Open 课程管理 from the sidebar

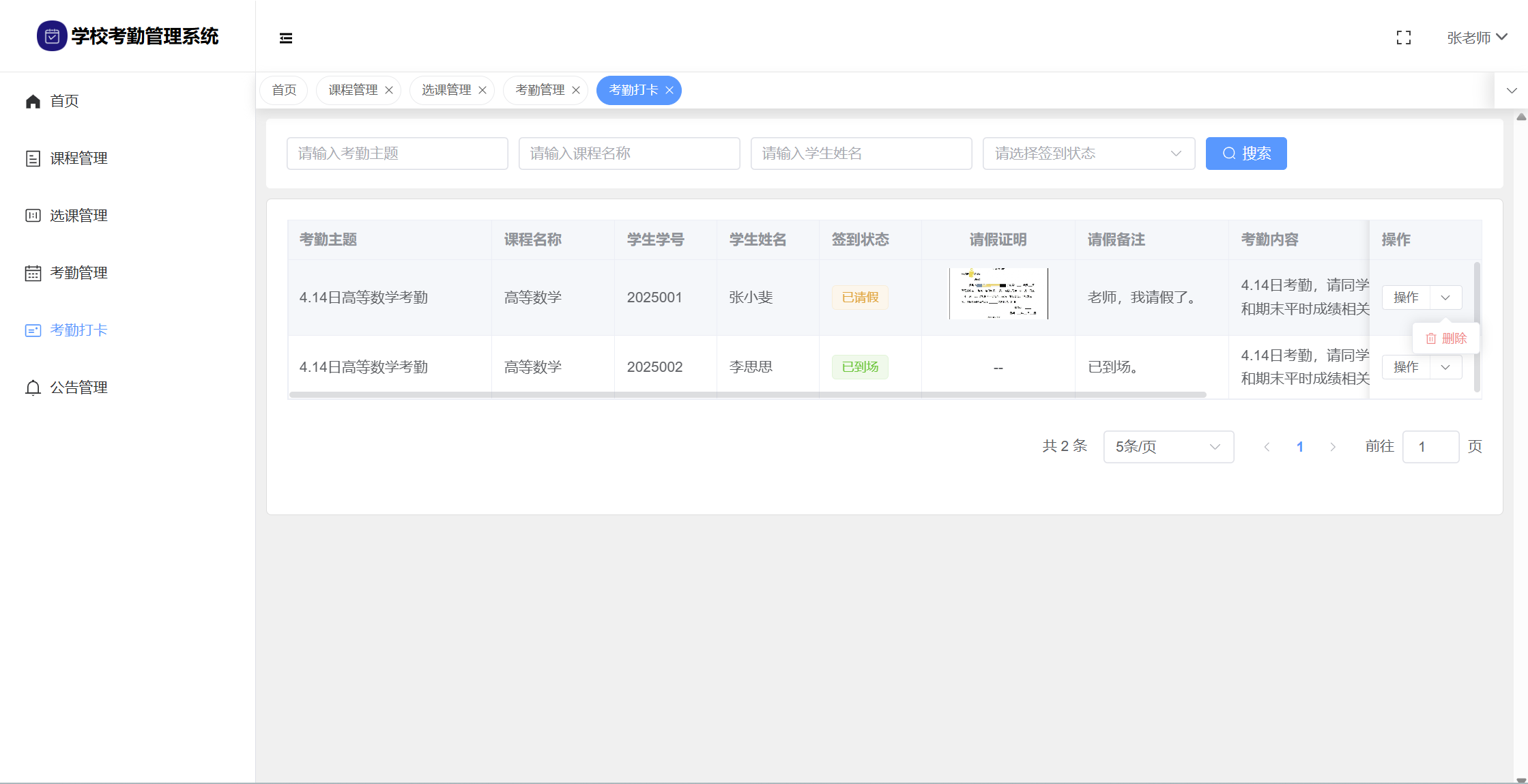[78, 158]
